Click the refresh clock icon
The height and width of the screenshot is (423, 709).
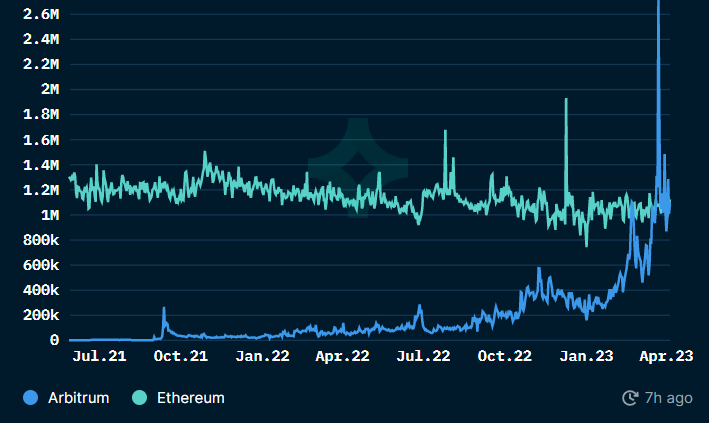(x=630, y=398)
